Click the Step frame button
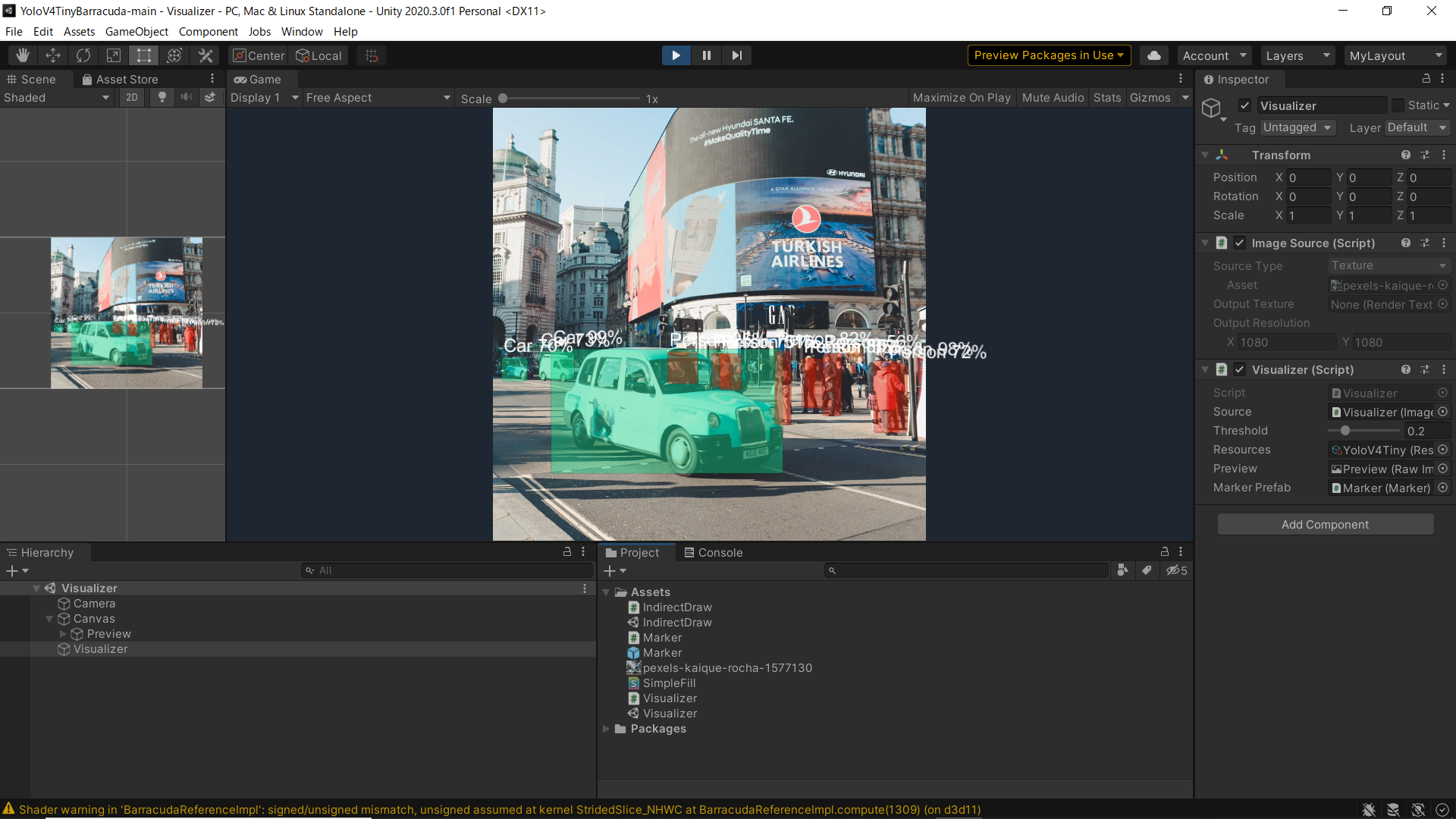Screen dimensions: 1456x819 736,55
